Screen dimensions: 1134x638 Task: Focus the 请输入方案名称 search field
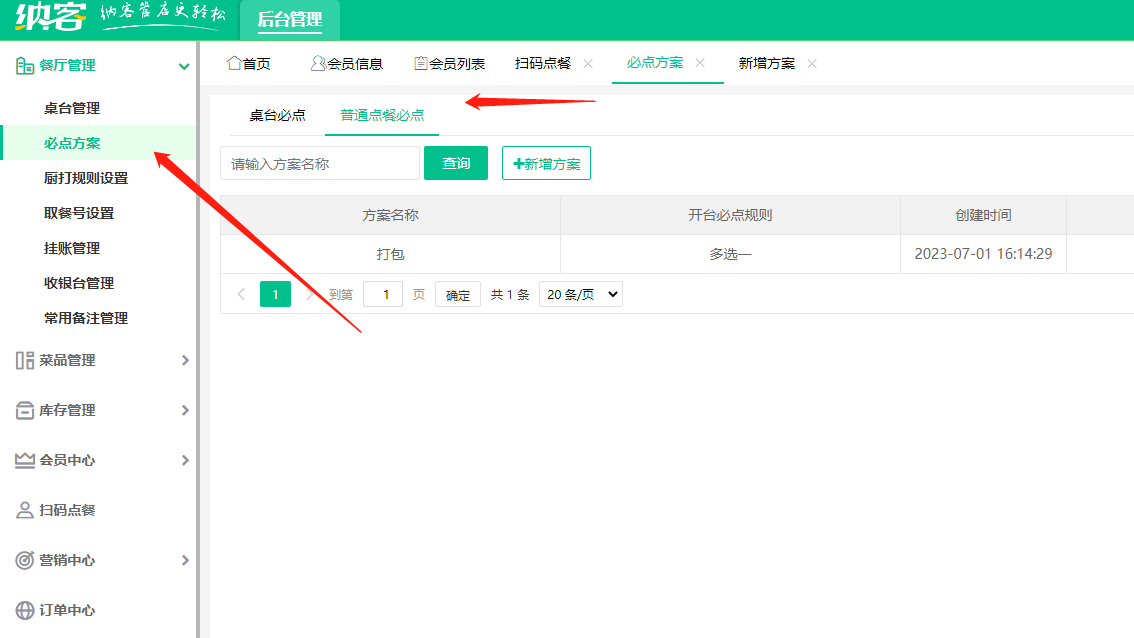tap(320, 163)
